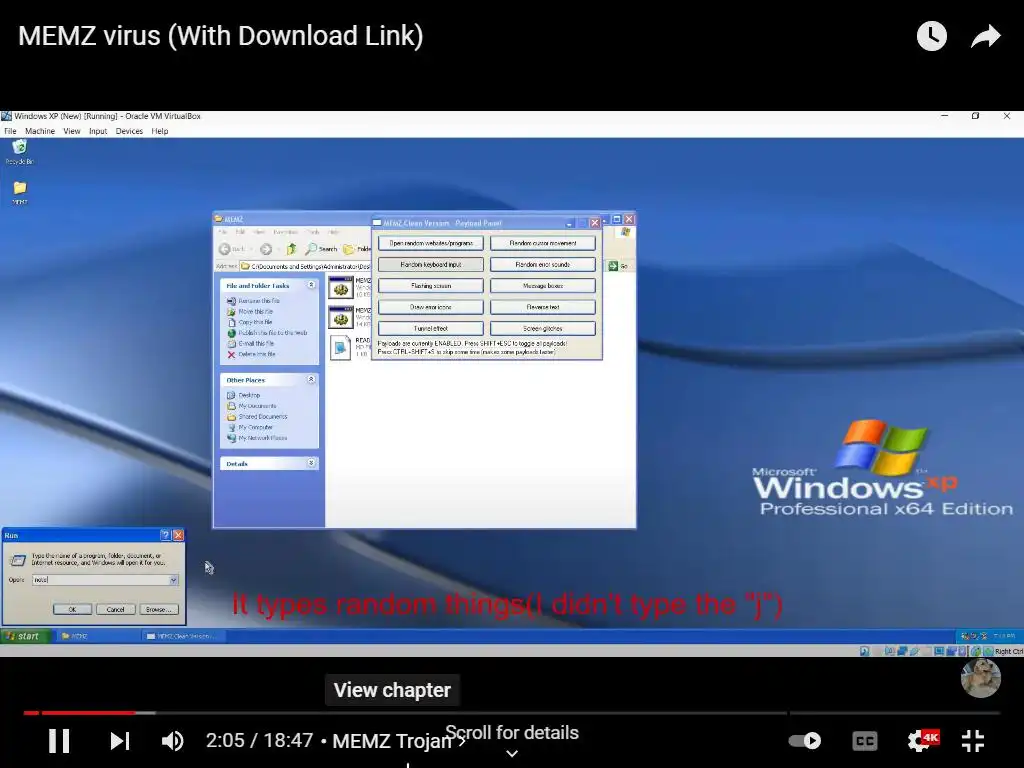Click Copy this file
Screen dimensions: 1024x768
point(249,322)
